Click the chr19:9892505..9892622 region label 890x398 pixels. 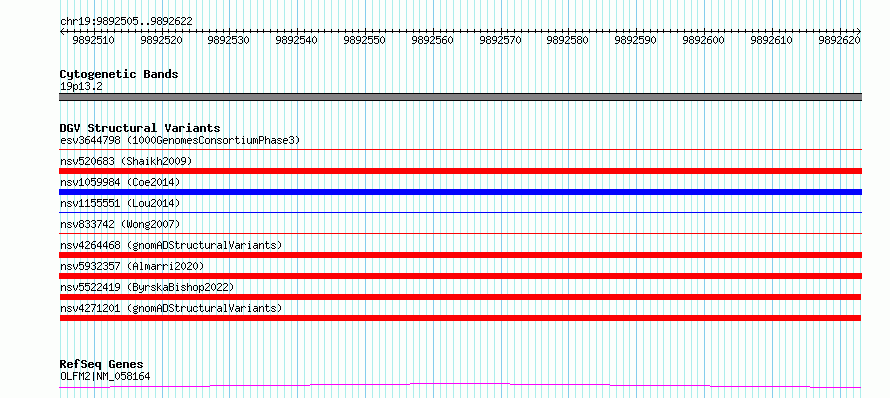(x=126, y=22)
